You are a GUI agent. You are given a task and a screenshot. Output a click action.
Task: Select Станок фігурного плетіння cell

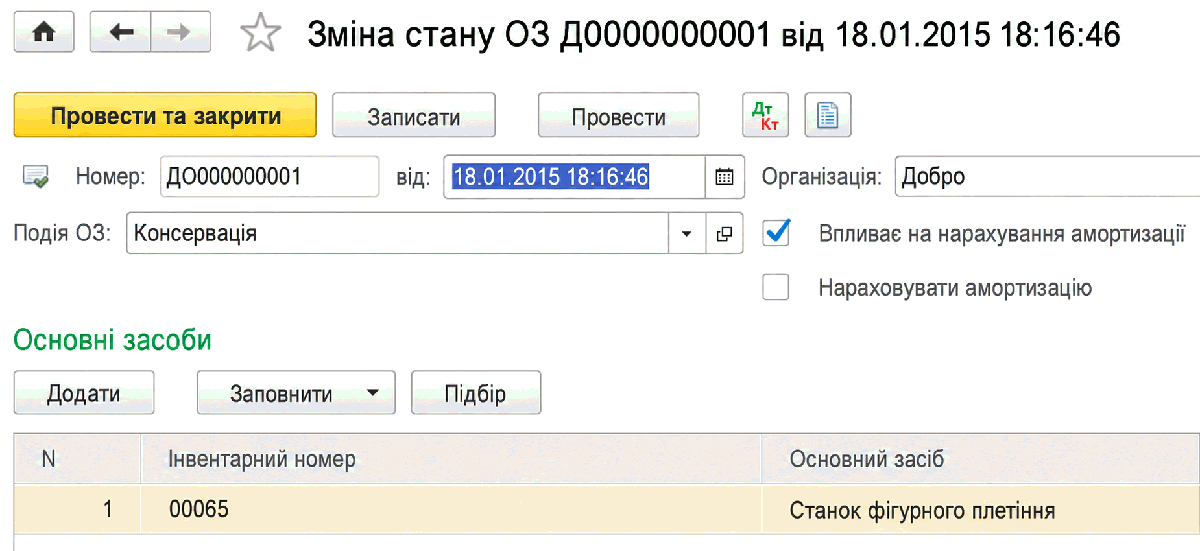click(981, 510)
